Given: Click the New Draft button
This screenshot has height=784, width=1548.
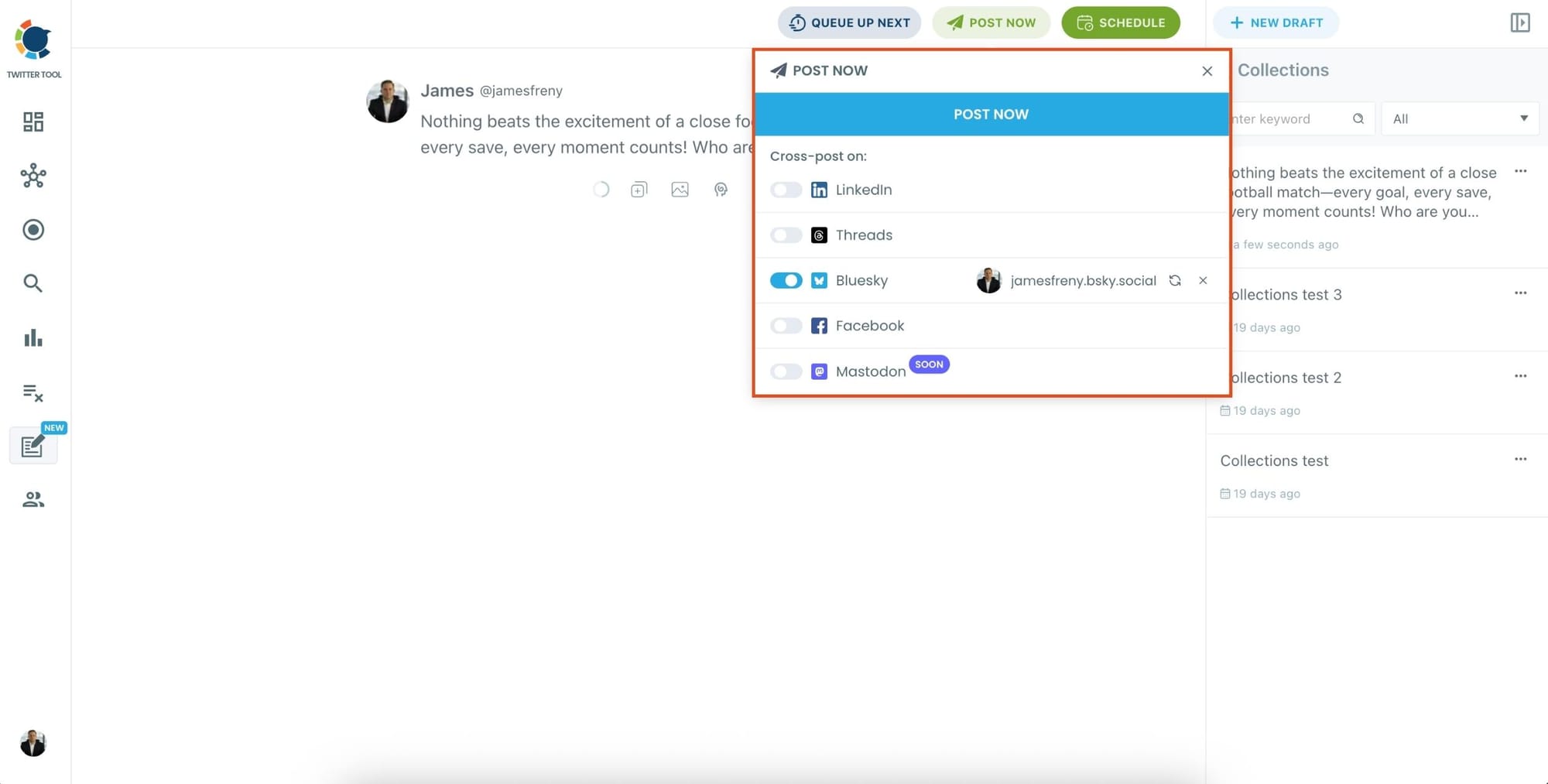Looking at the screenshot, I should [x=1276, y=22].
